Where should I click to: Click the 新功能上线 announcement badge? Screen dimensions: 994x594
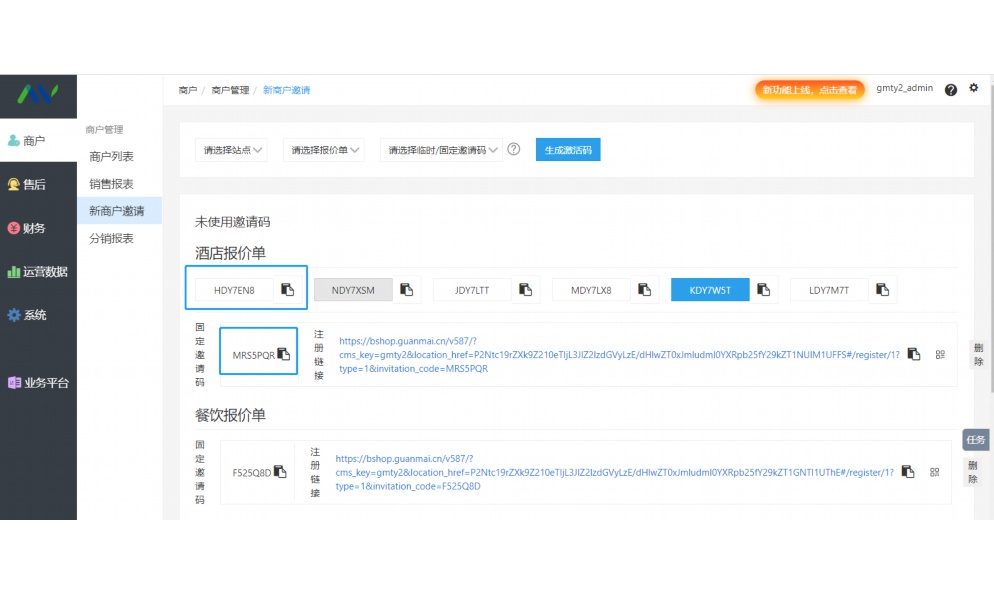pyautogui.click(x=809, y=89)
